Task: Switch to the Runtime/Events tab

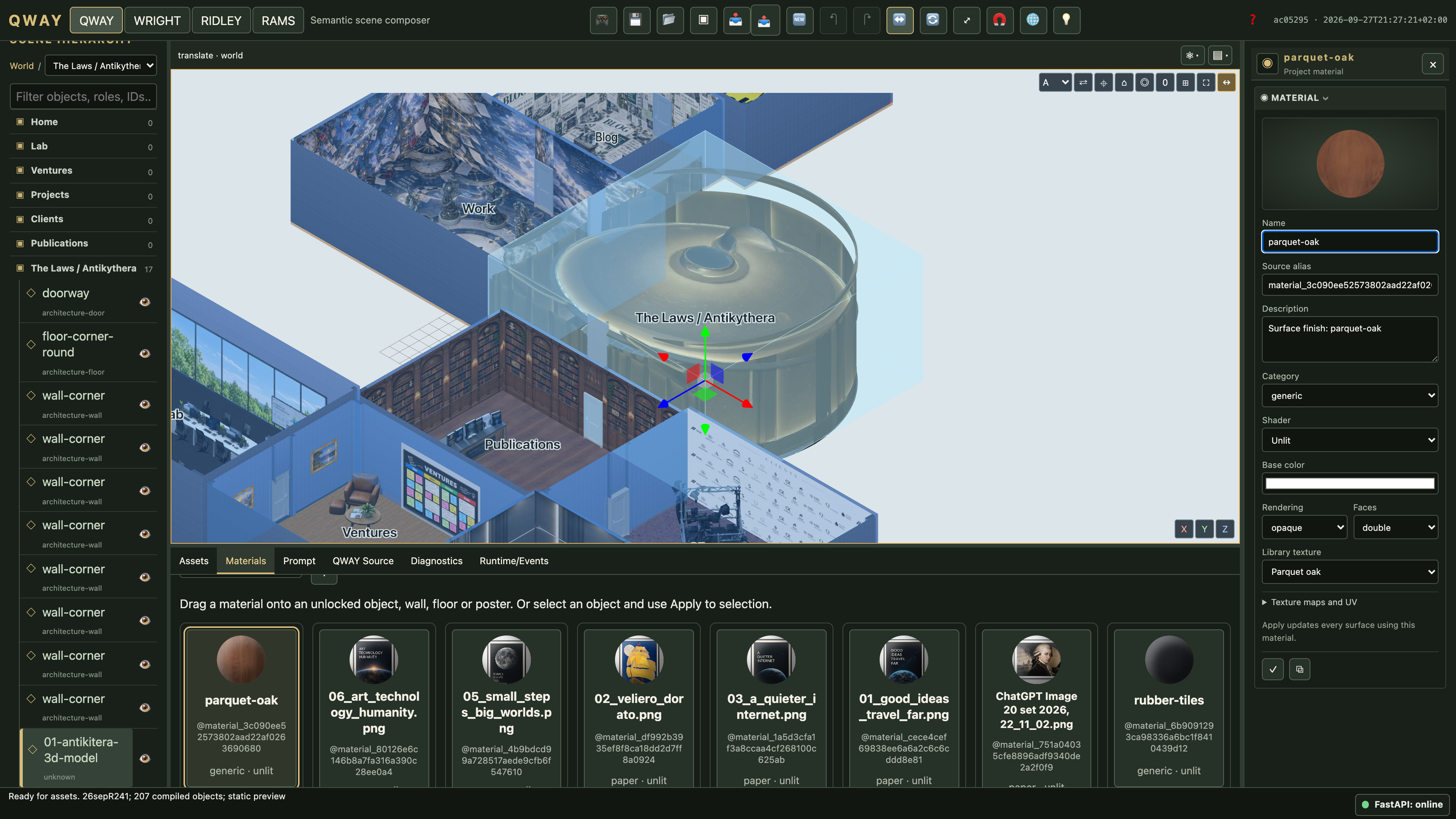Action: point(514,561)
